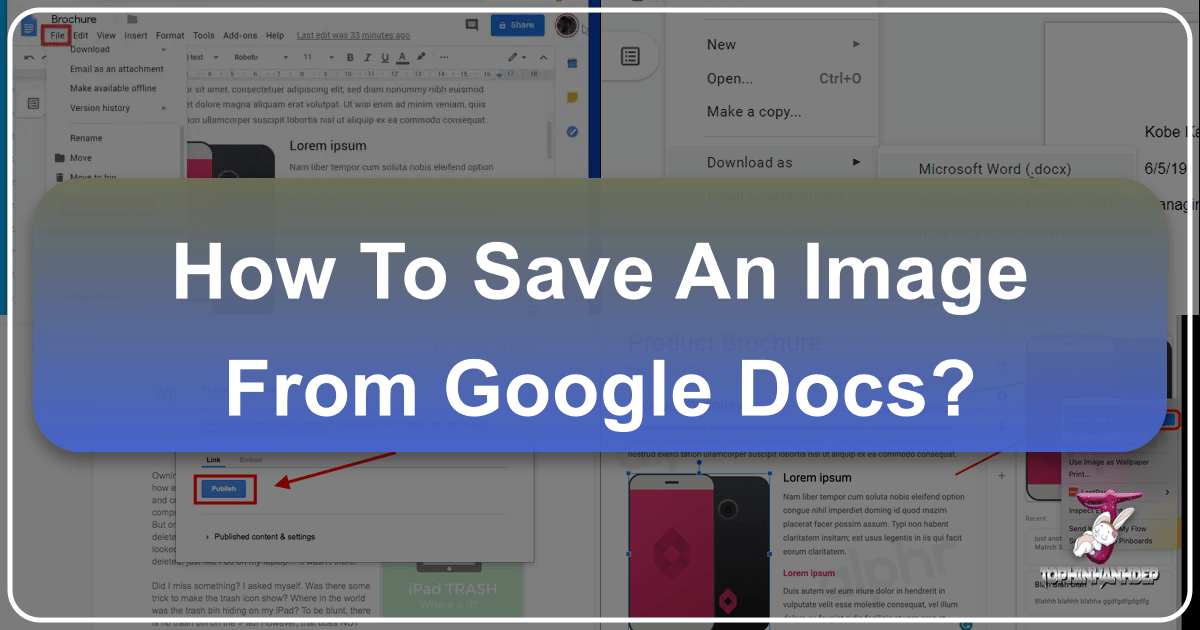
Task: Open the Google Keep sidebar icon
Action: point(572,98)
